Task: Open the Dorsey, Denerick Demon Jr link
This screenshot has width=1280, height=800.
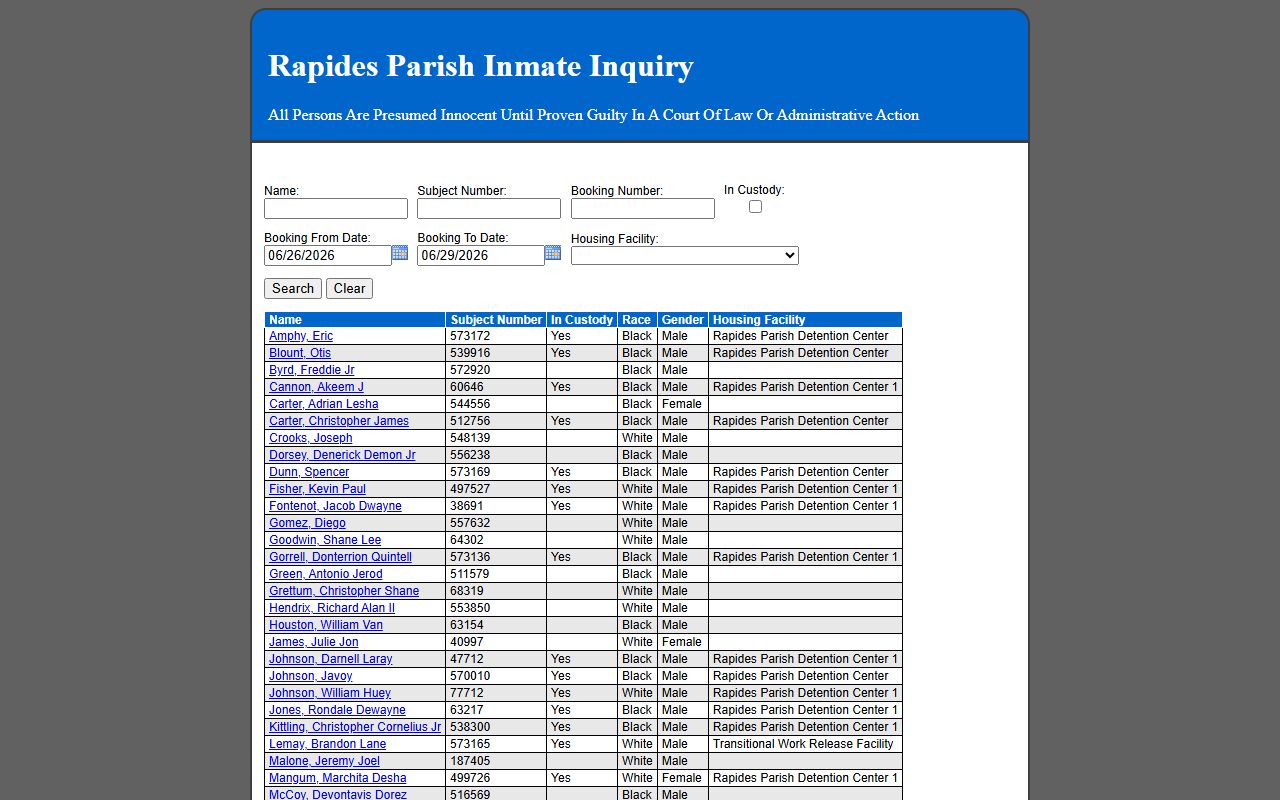Action: pos(342,455)
